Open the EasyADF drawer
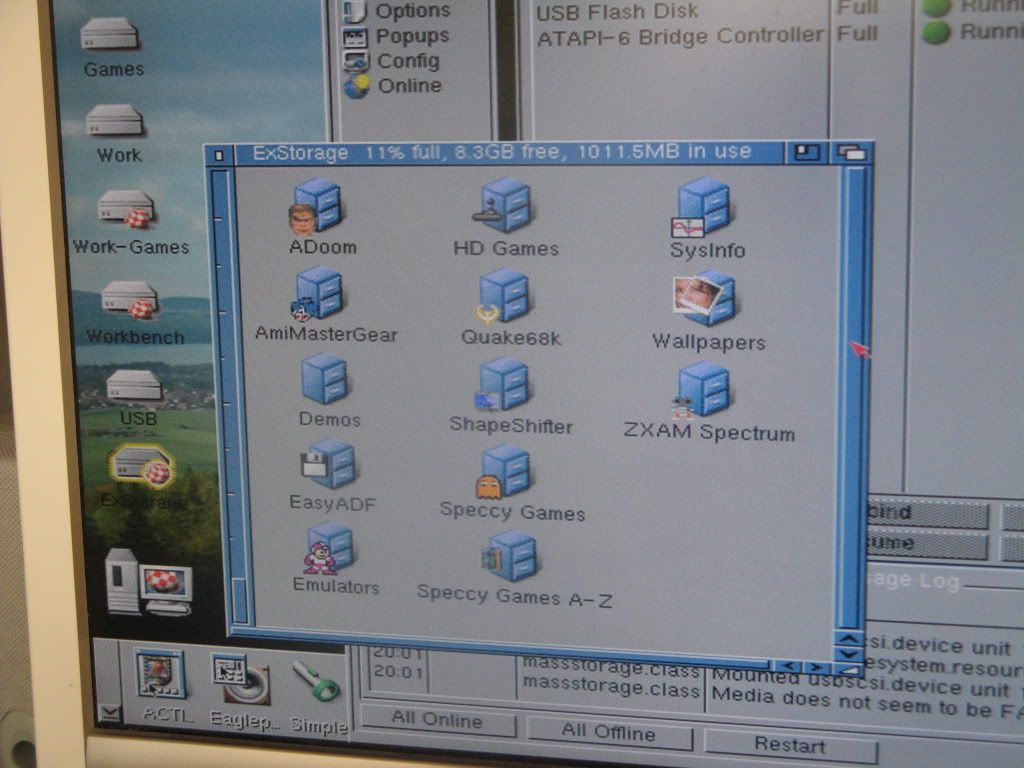Screen dimensions: 1024x768 329,466
